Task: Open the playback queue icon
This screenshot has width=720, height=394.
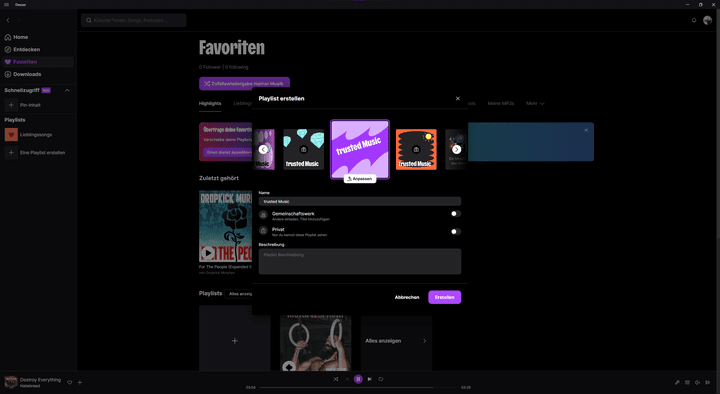Action: coord(687,382)
